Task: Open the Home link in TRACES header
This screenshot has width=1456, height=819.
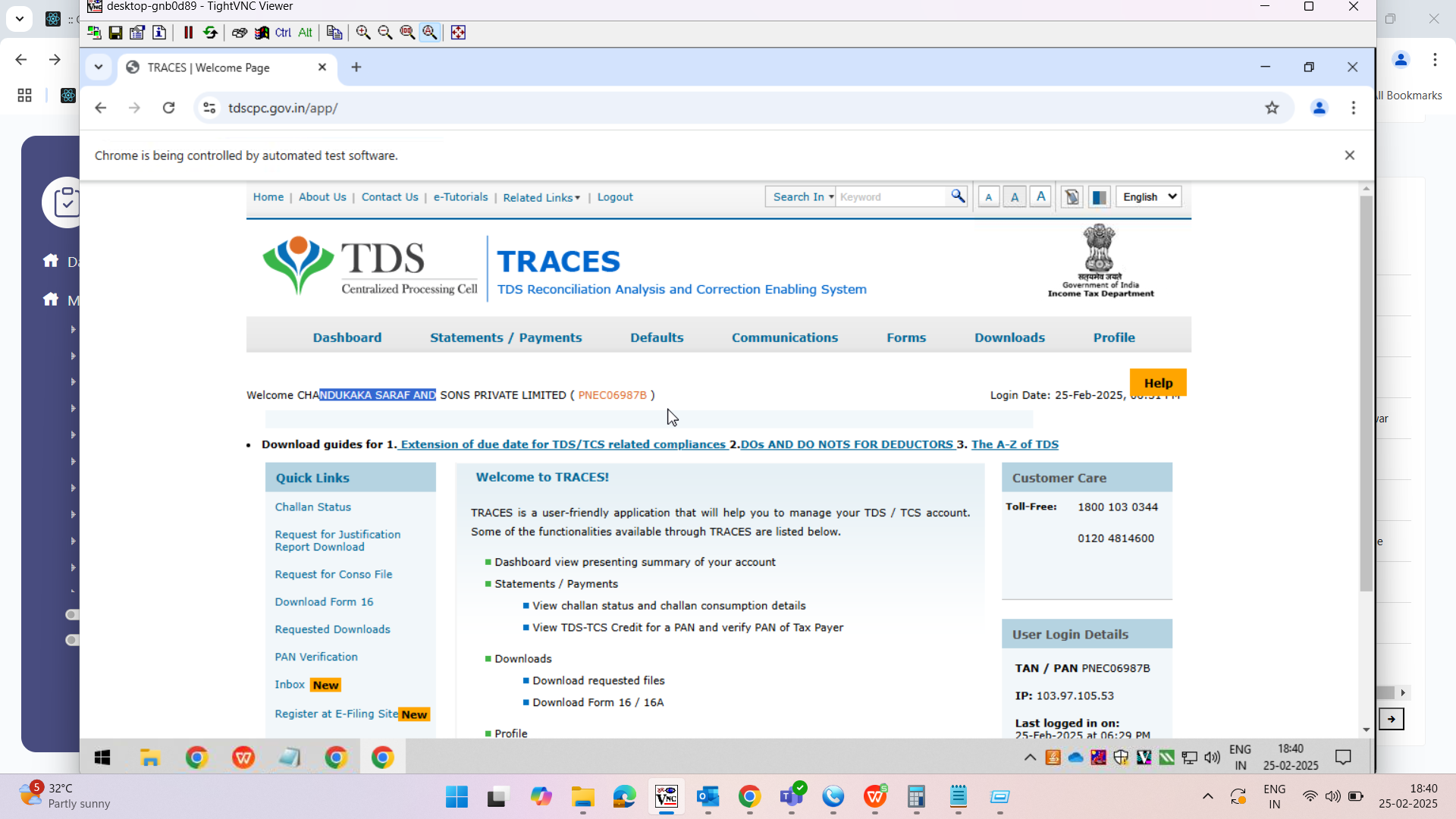Action: [268, 197]
